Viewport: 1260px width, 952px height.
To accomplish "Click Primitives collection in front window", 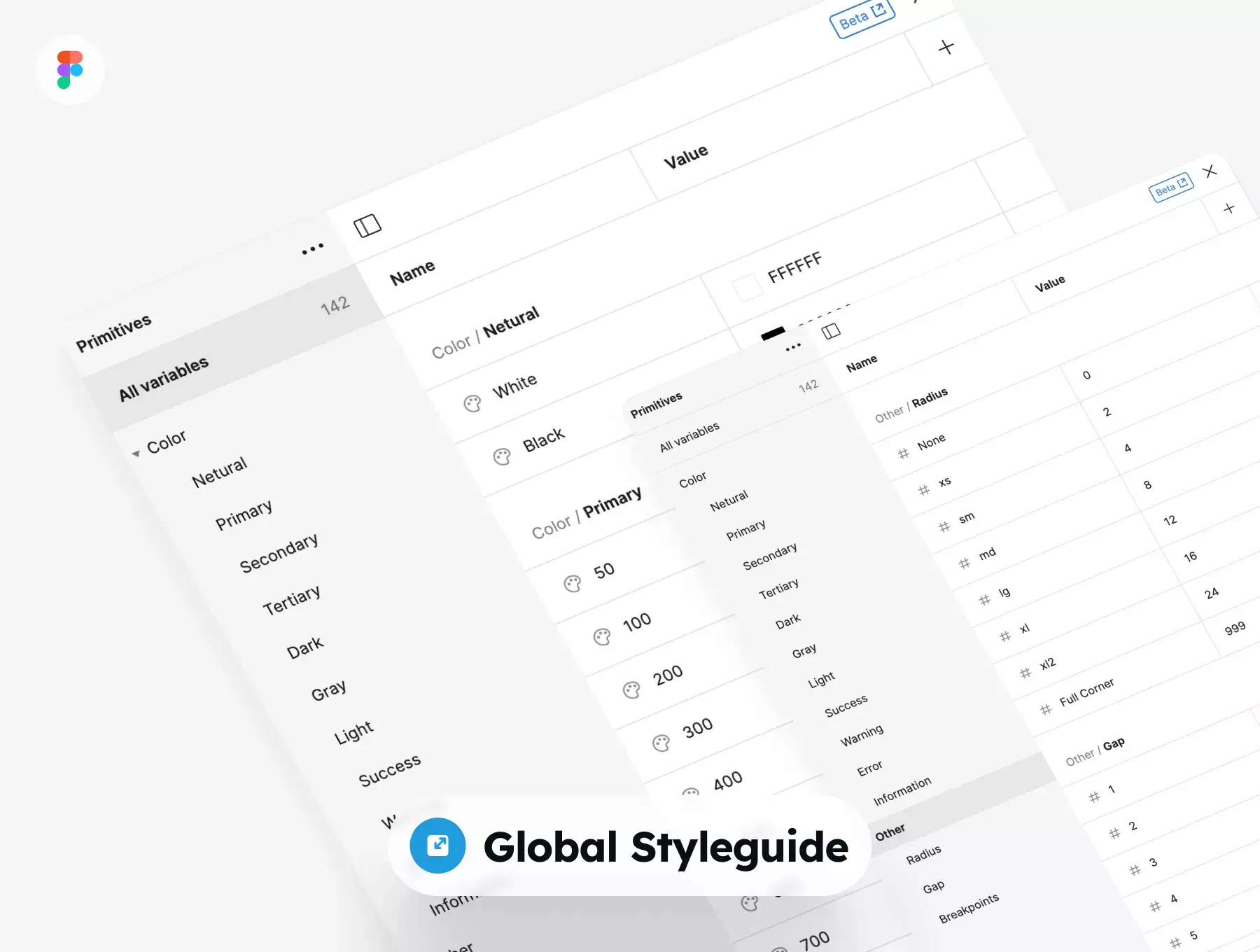I will tap(656, 405).
